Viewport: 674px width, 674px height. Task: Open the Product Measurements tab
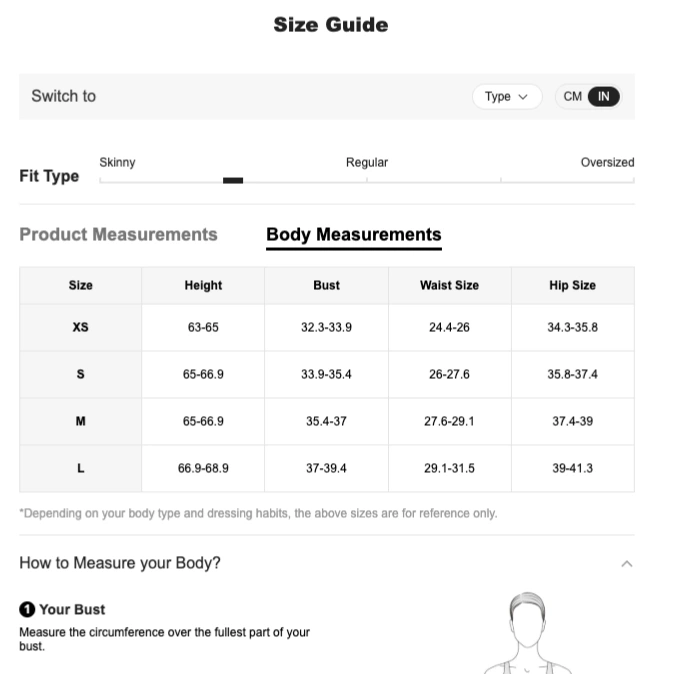(x=118, y=235)
